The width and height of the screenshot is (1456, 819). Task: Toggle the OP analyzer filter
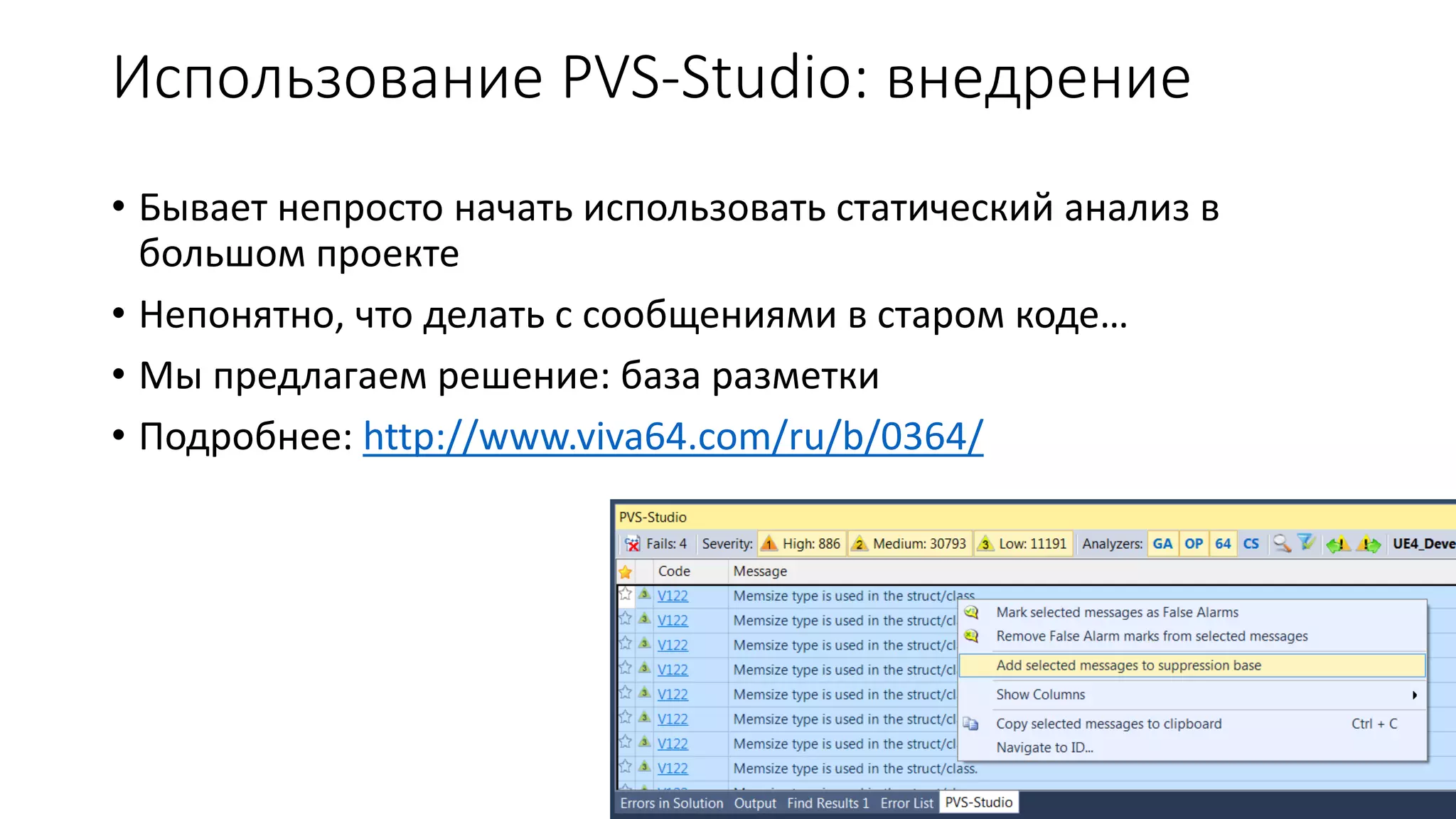click(x=1194, y=544)
